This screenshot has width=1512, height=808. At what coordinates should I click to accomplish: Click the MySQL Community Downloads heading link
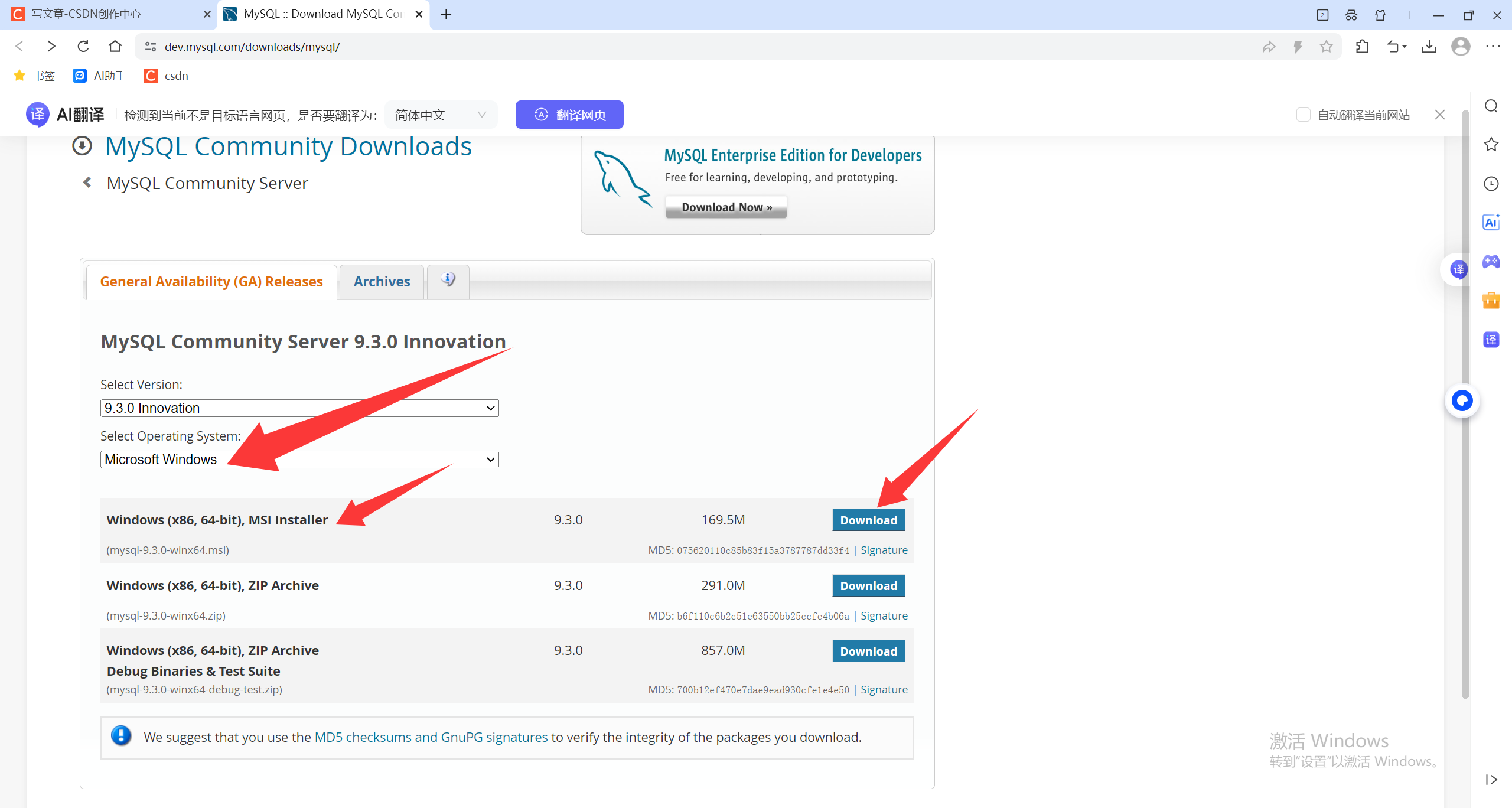288,146
